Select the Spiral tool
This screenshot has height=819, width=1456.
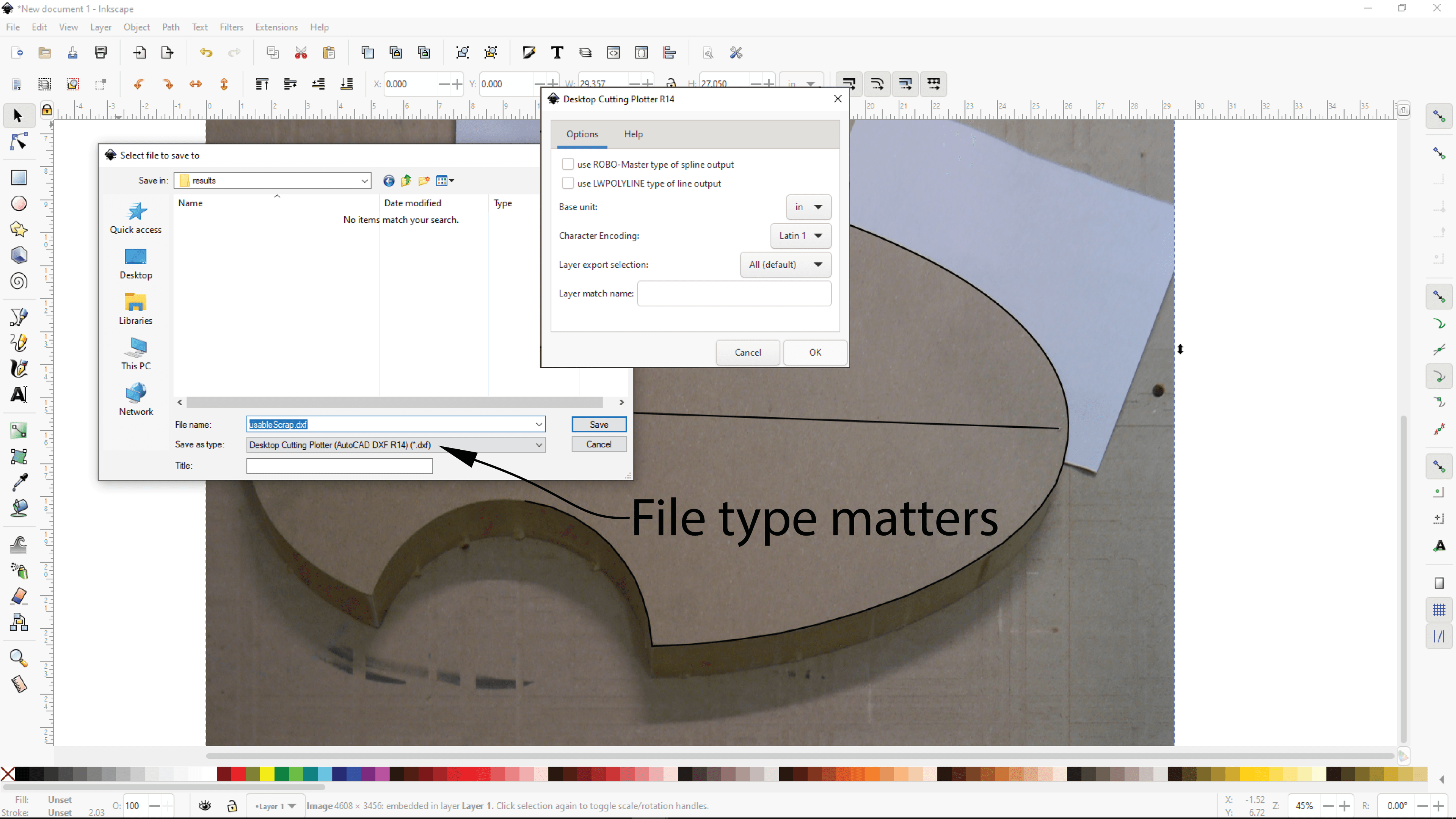19,281
